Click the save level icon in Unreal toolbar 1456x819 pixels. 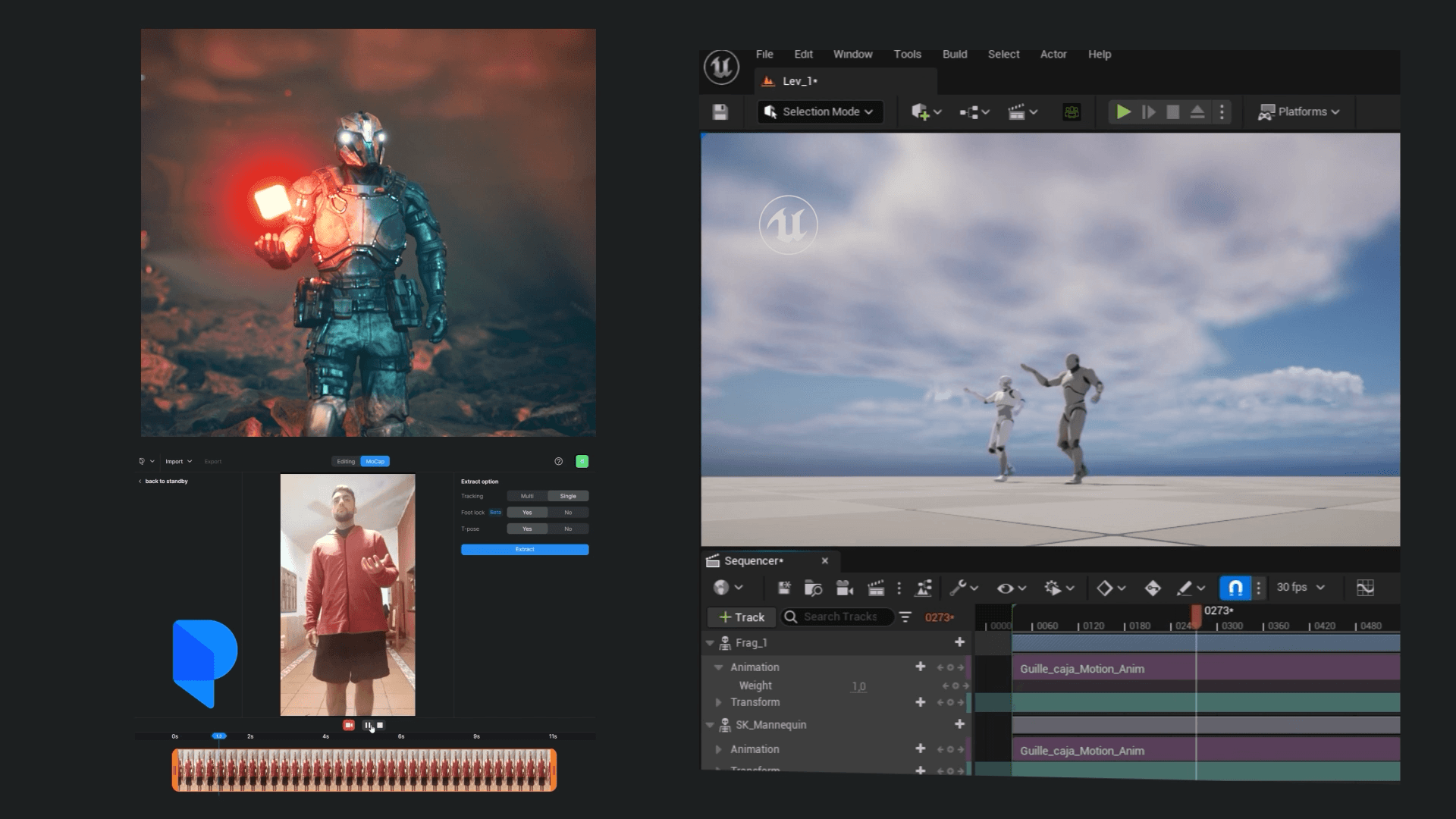click(x=719, y=111)
